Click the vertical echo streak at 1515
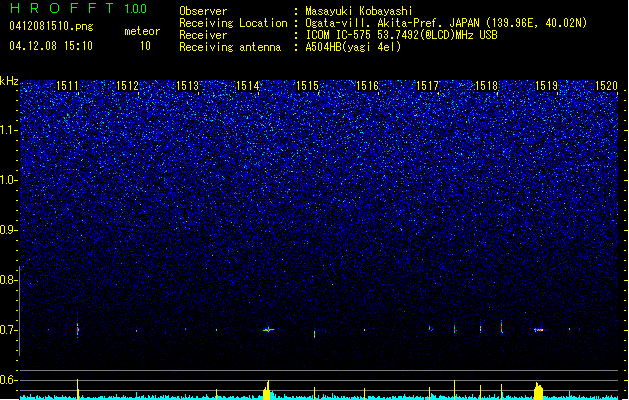The width and height of the screenshot is (629, 400). coord(314,333)
